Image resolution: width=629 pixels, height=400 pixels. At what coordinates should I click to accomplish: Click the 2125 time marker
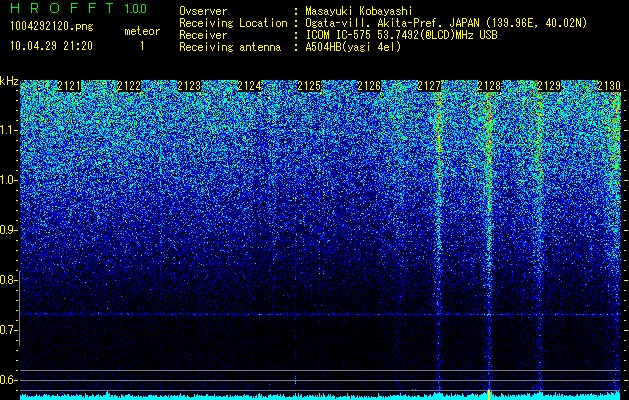point(309,86)
